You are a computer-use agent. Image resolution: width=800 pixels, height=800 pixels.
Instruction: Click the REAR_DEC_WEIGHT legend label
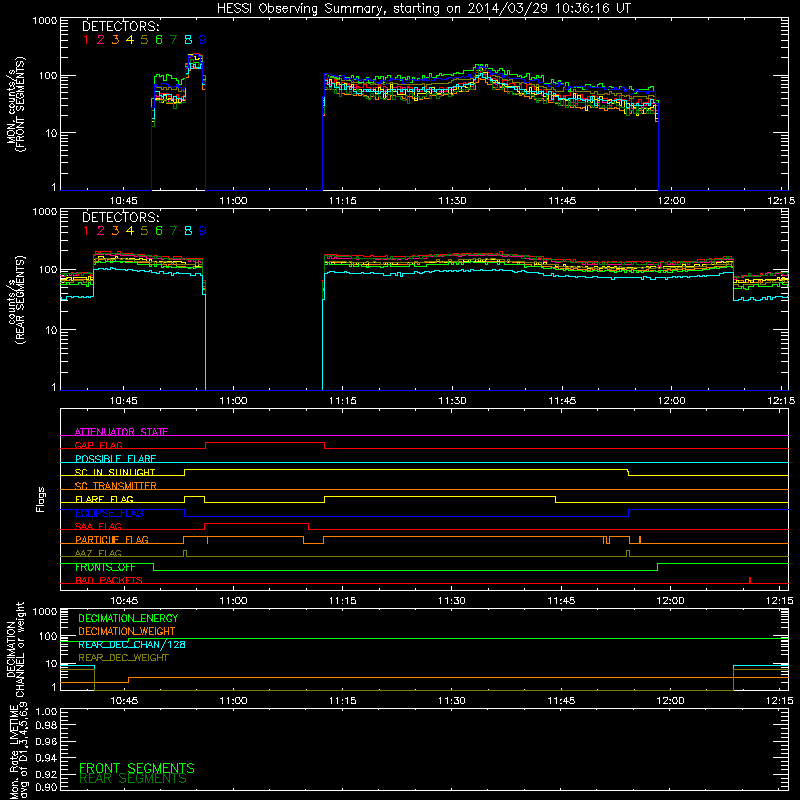pyautogui.click(x=123, y=658)
